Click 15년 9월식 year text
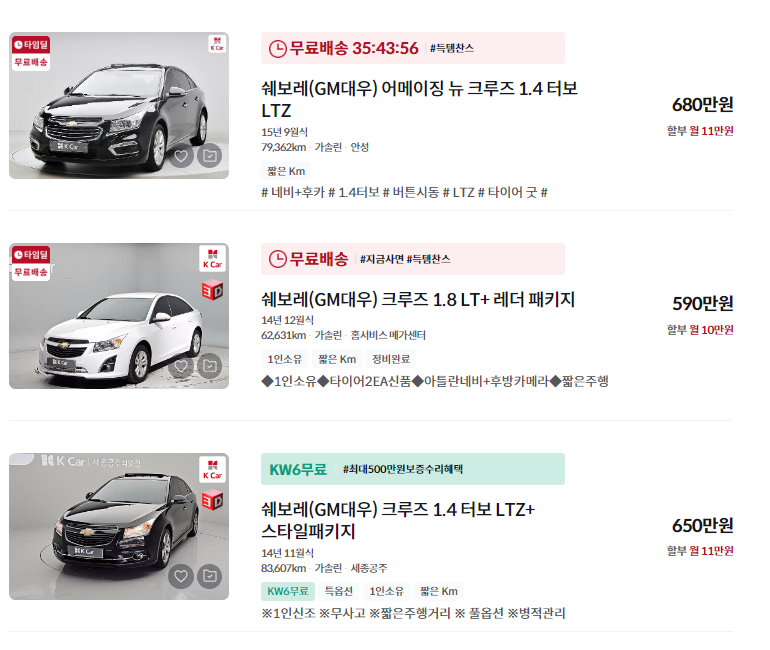This screenshot has width=770, height=650. tap(284, 132)
